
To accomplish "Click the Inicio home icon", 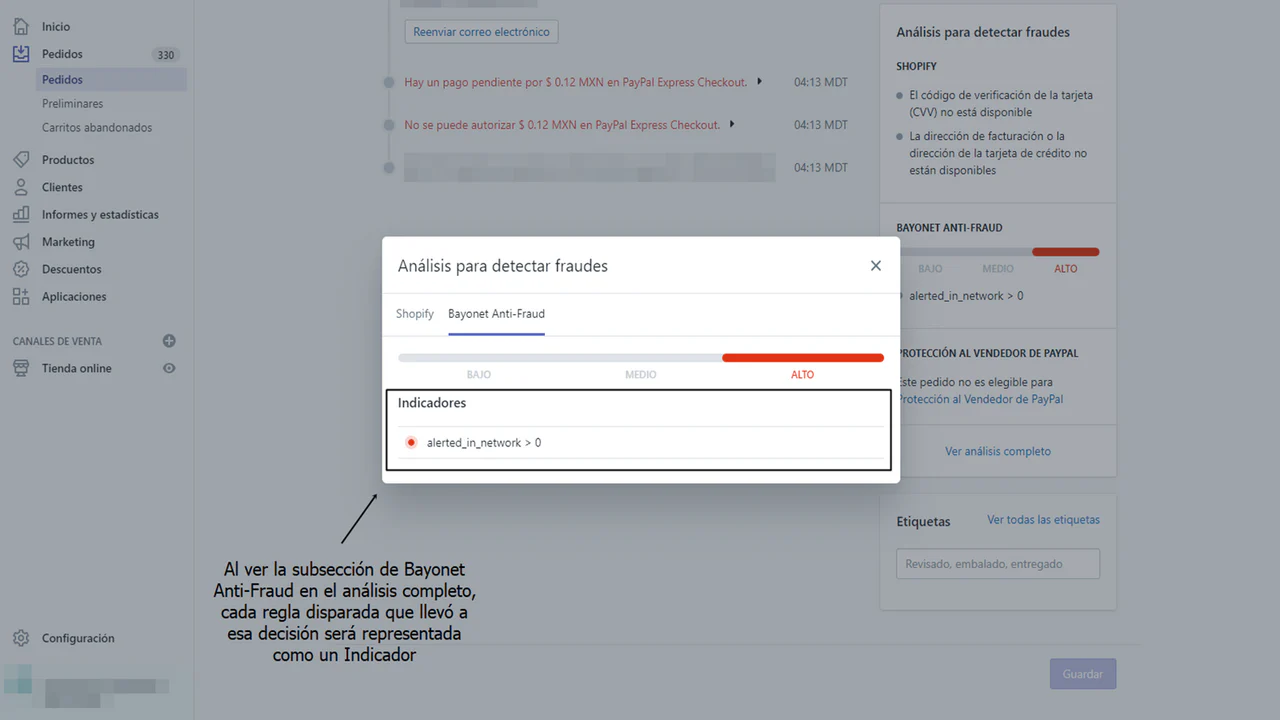I will click(x=21, y=26).
